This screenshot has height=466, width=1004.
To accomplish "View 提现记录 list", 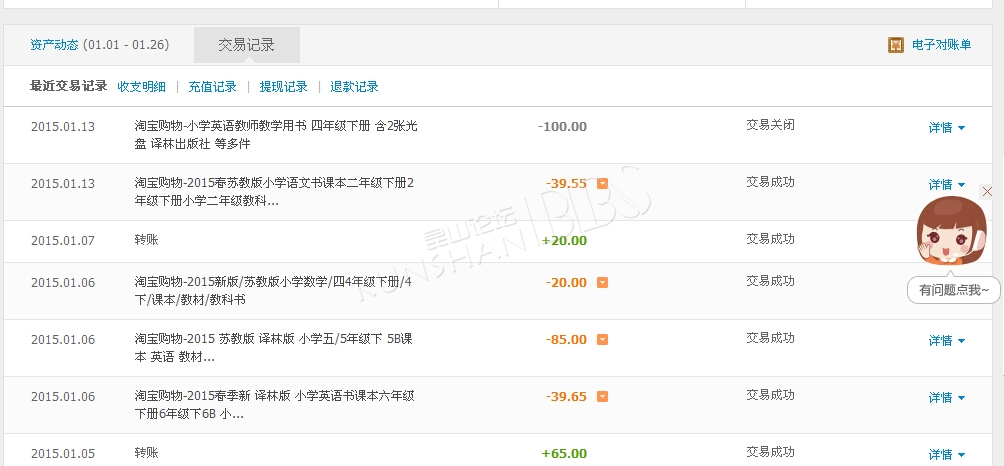I will pyautogui.click(x=284, y=86).
